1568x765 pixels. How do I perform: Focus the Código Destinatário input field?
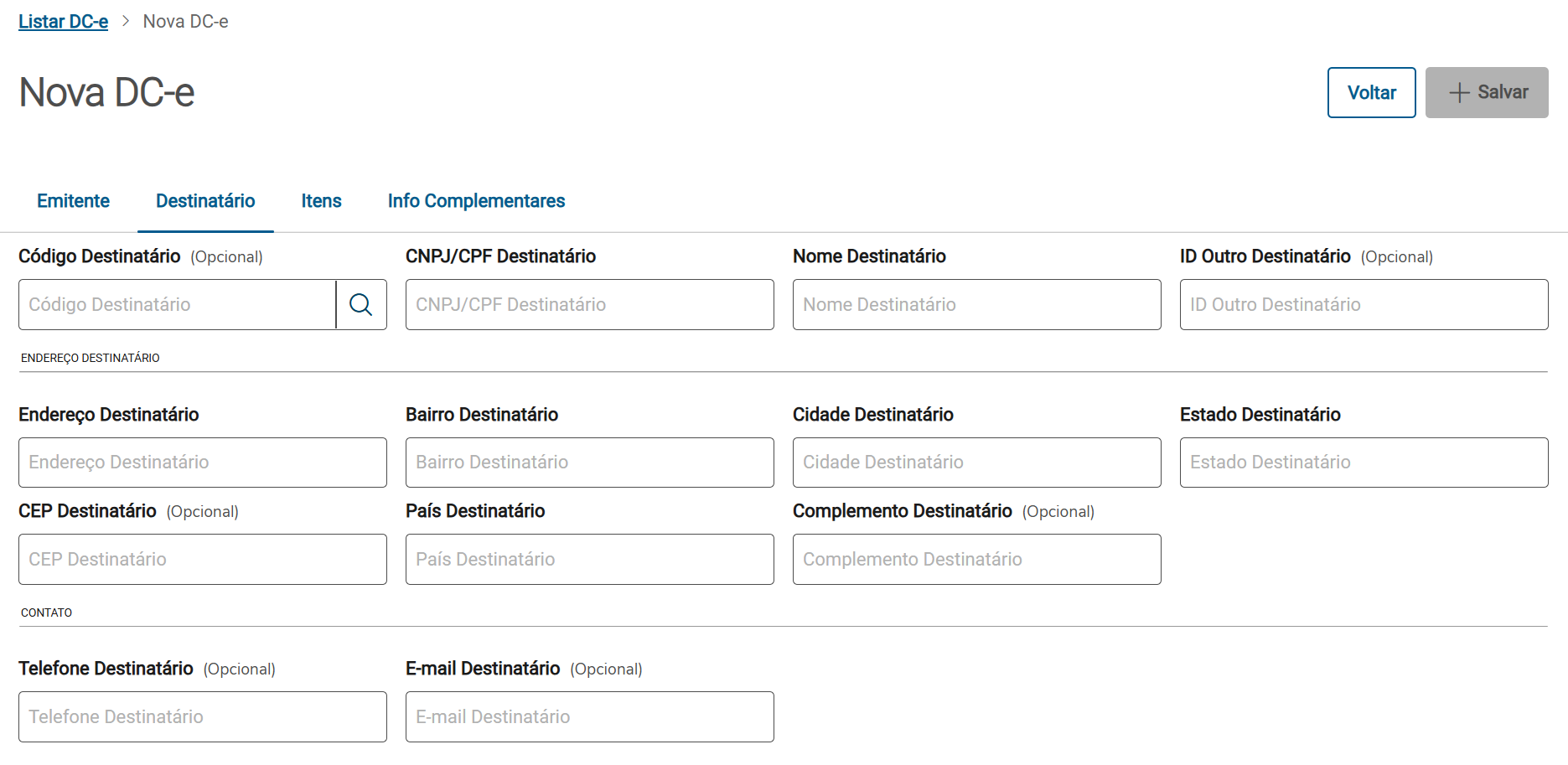(x=177, y=304)
